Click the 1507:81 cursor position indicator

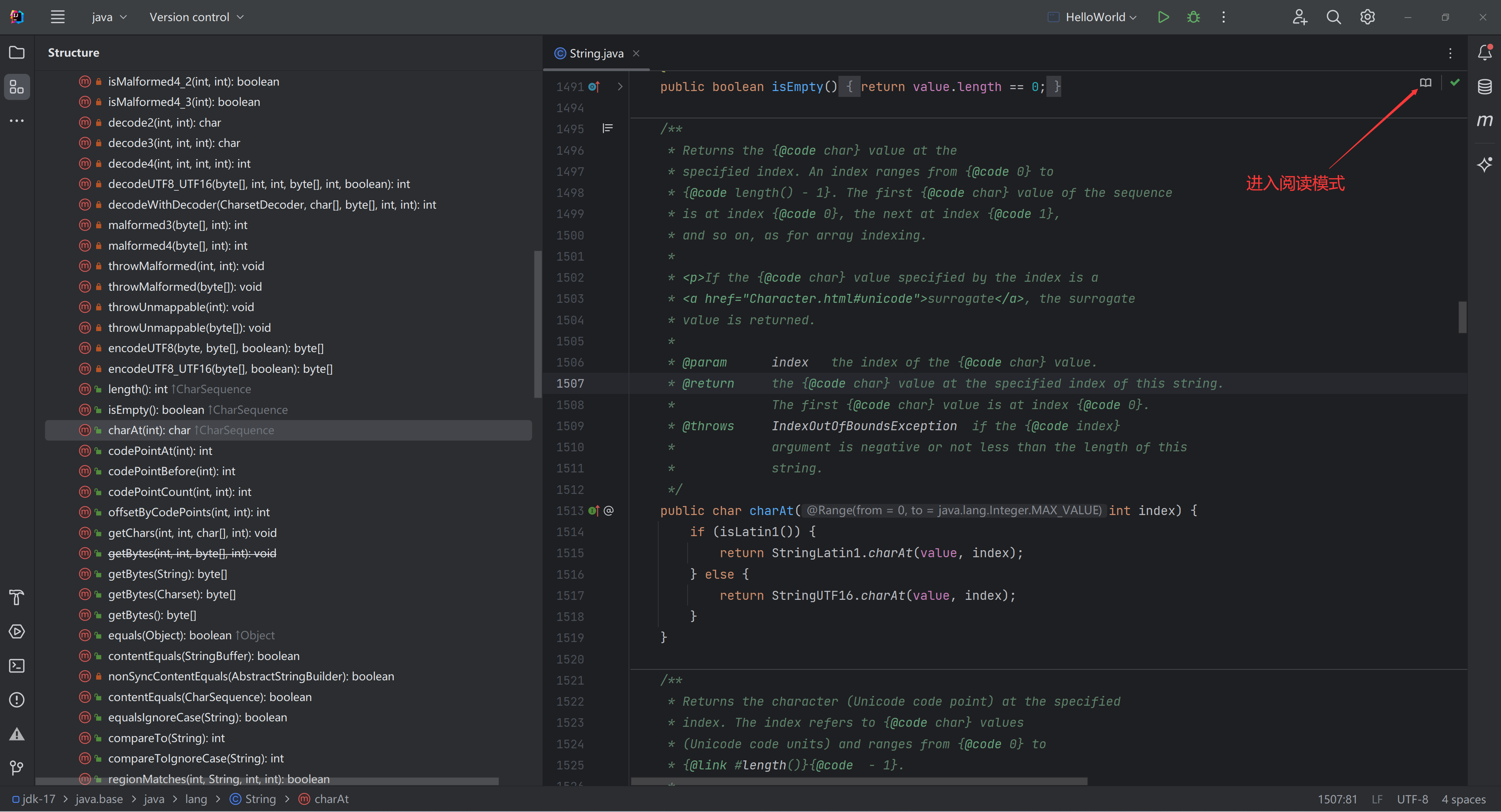(x=1338, y=799)
